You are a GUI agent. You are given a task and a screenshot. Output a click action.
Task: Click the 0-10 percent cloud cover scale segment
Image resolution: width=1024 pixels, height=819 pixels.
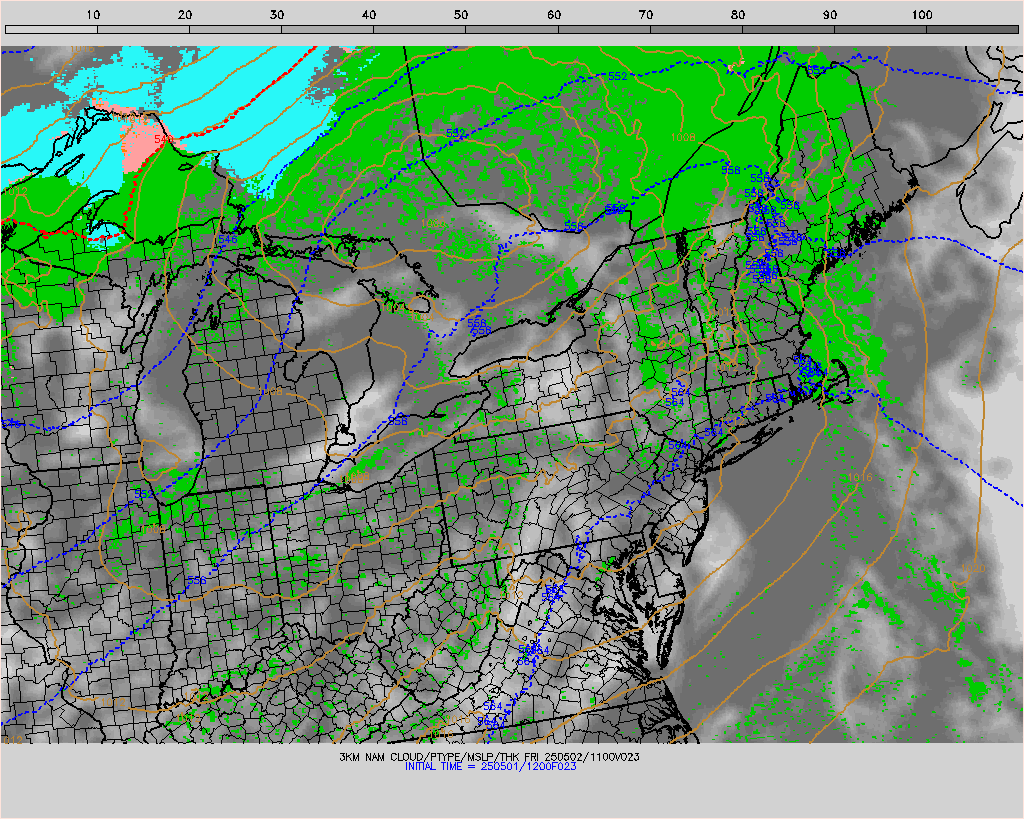click(x=51, y=29)
